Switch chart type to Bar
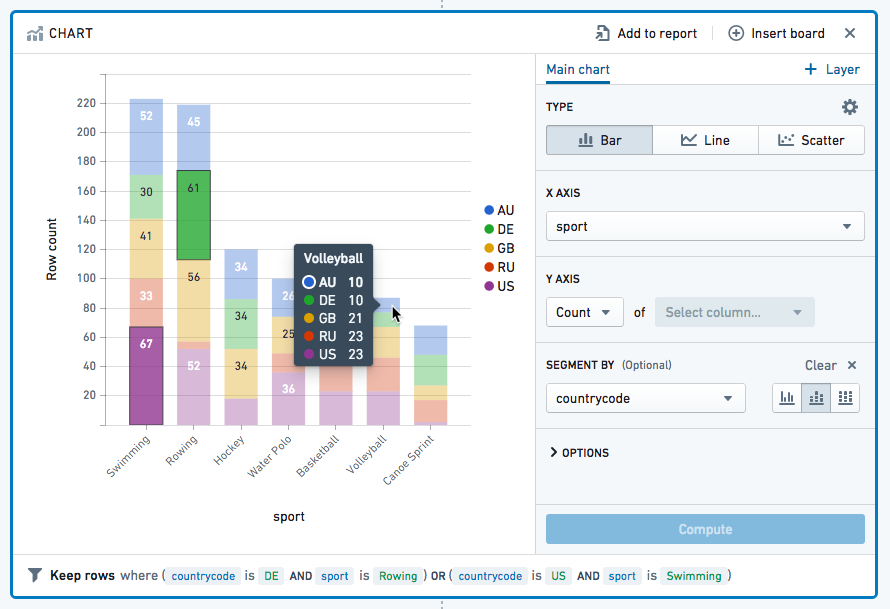890x609 pixels. (599, 140)
